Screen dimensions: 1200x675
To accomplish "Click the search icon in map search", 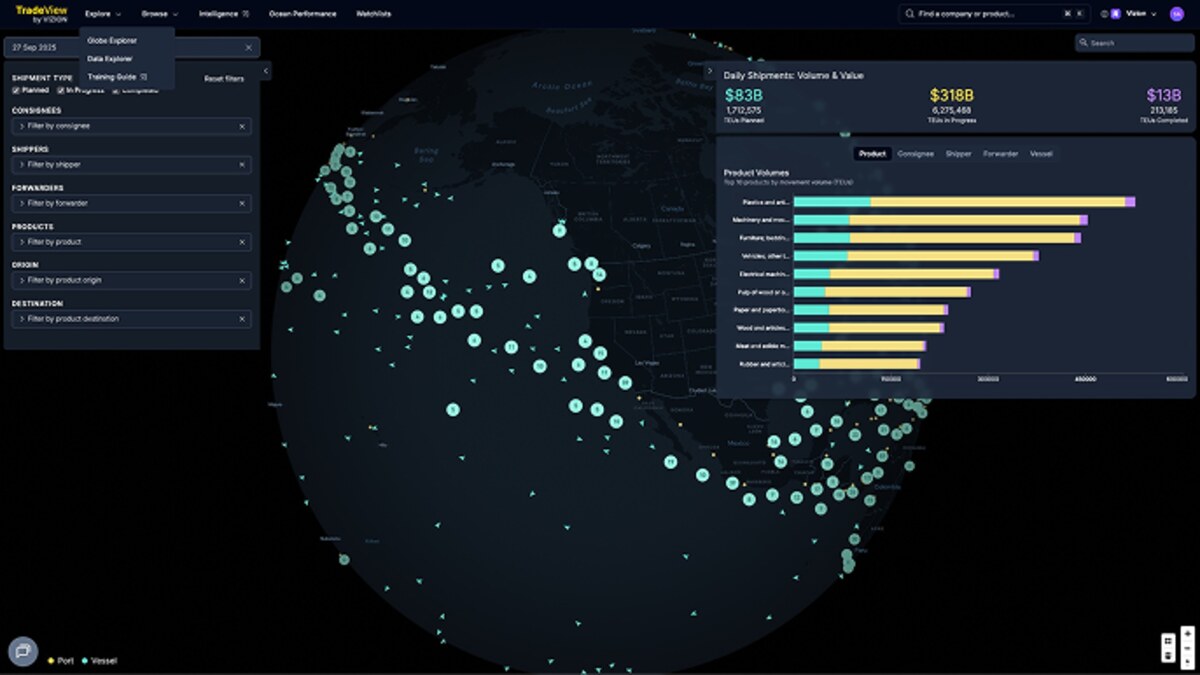I will (1085, 43).
